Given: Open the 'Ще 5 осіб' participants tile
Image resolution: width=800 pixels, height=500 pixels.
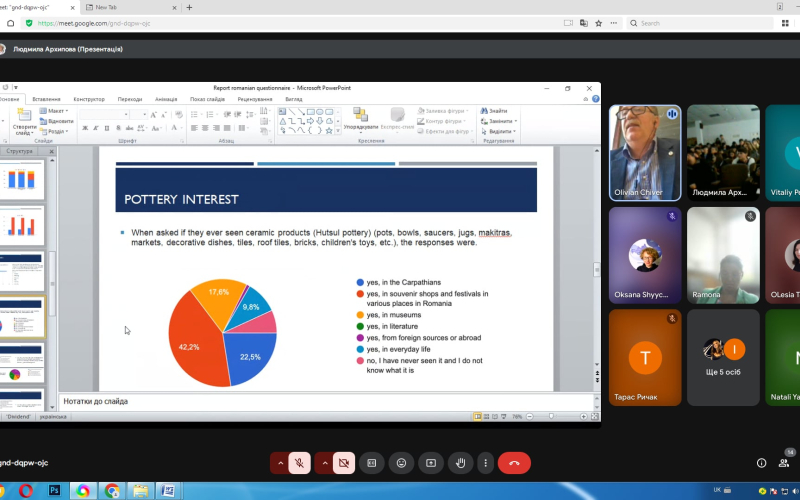Looking at the screenshot, I should (x=723, y=357).
